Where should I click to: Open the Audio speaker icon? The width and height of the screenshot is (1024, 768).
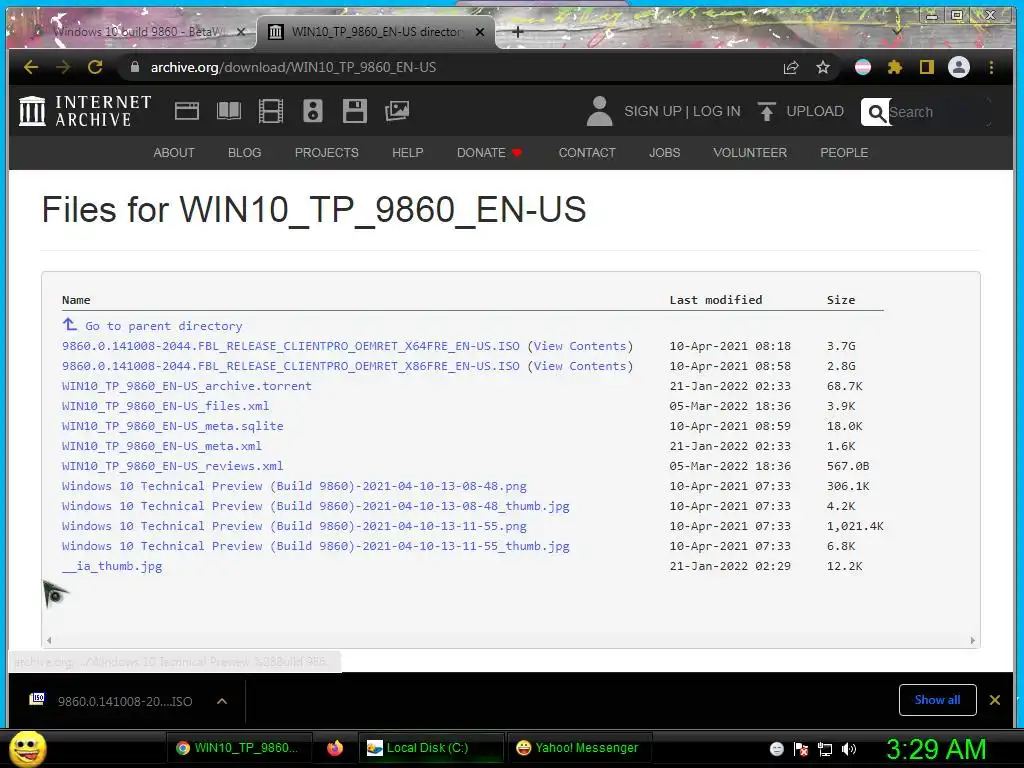313,111
